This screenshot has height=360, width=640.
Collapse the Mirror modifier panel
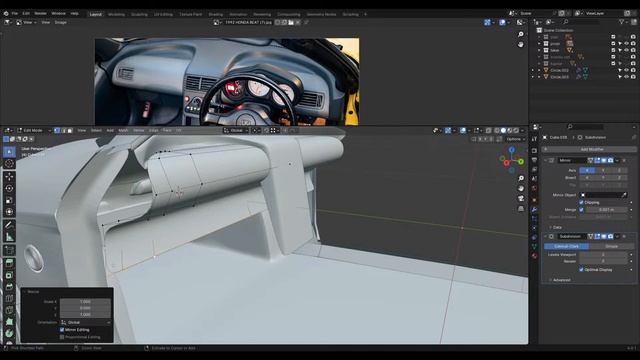(x=545, y=161)
